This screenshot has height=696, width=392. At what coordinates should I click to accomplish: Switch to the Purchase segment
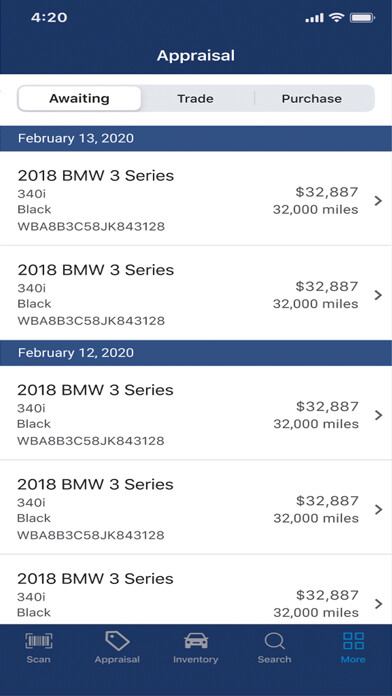pyautogui.click(x=312, y=99)
